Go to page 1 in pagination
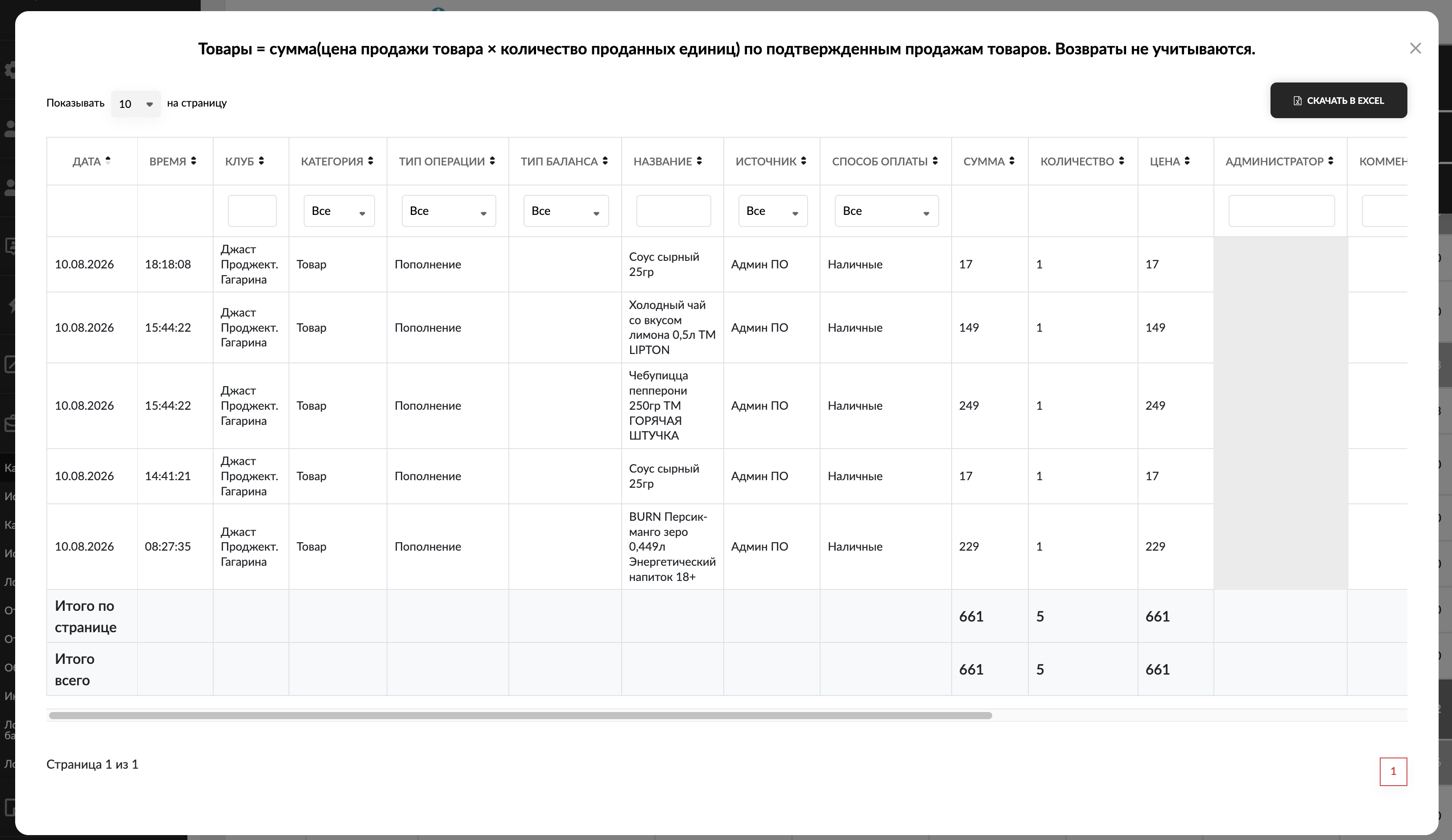Screen dimensions: 1452x840 (1393, 771)
